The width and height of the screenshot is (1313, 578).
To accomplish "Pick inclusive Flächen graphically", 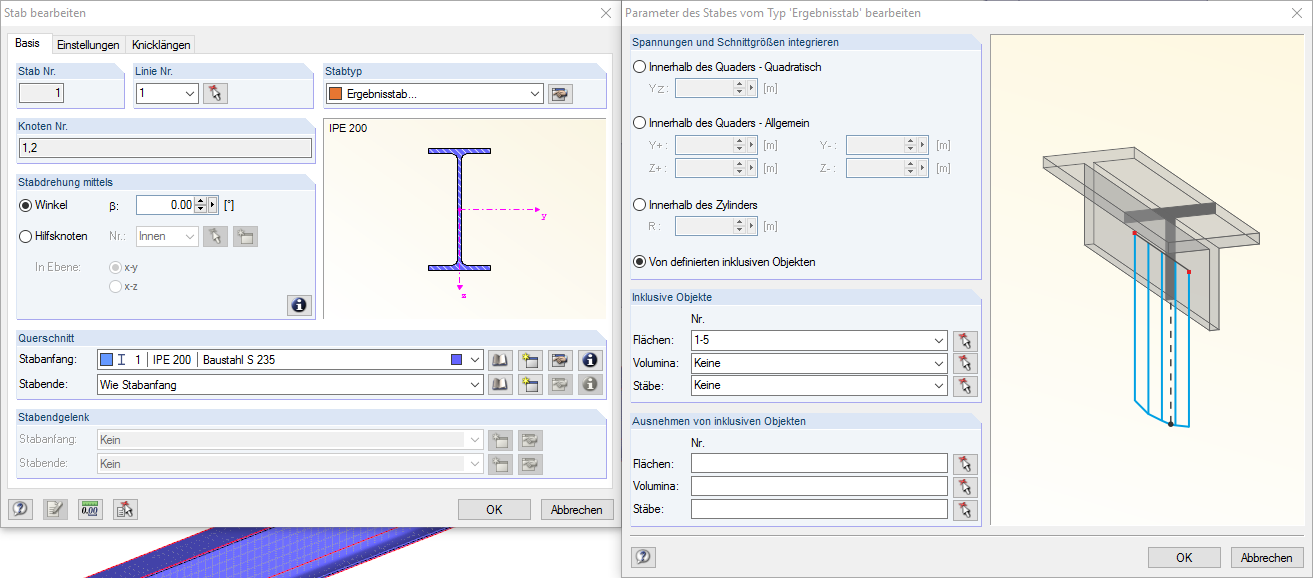I will click(965, 341).
